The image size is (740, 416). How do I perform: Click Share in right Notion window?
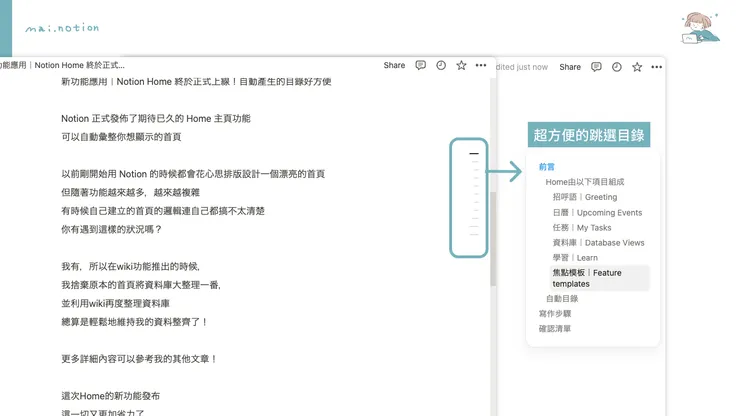[x=570, y=67]
